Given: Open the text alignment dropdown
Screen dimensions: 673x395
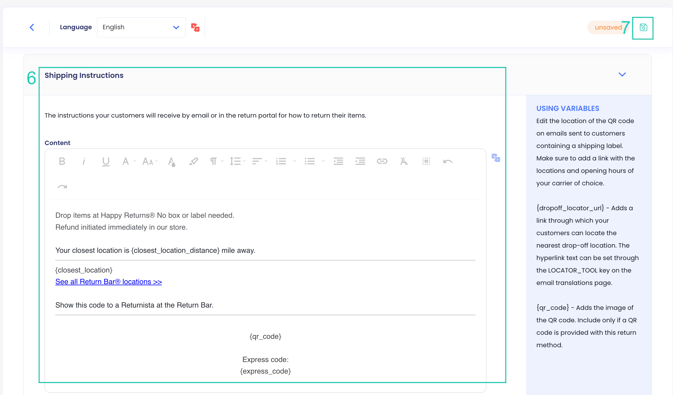Looking at the screenshot, I should (259, 161).
